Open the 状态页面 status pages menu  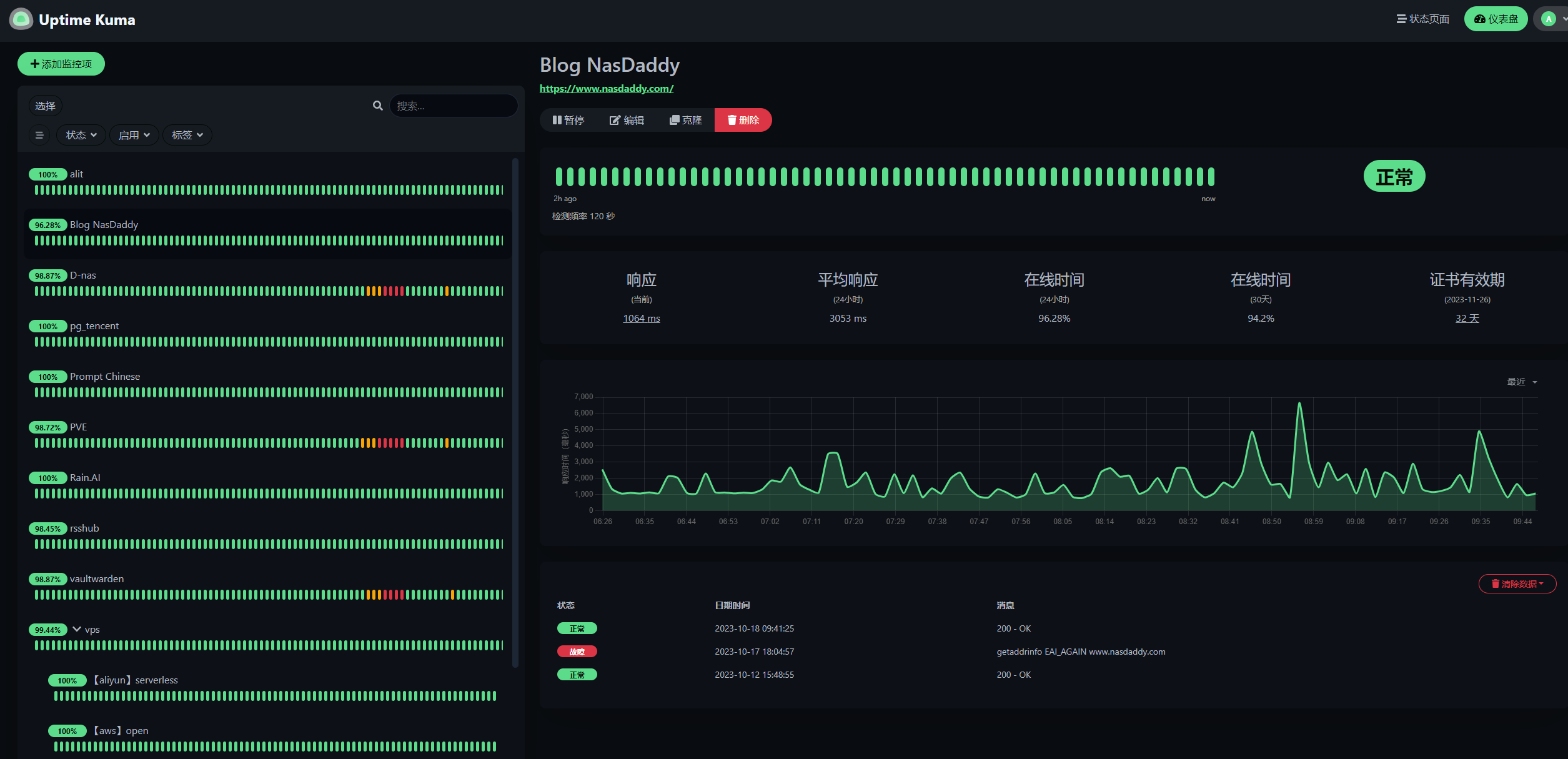(1422, 19)
